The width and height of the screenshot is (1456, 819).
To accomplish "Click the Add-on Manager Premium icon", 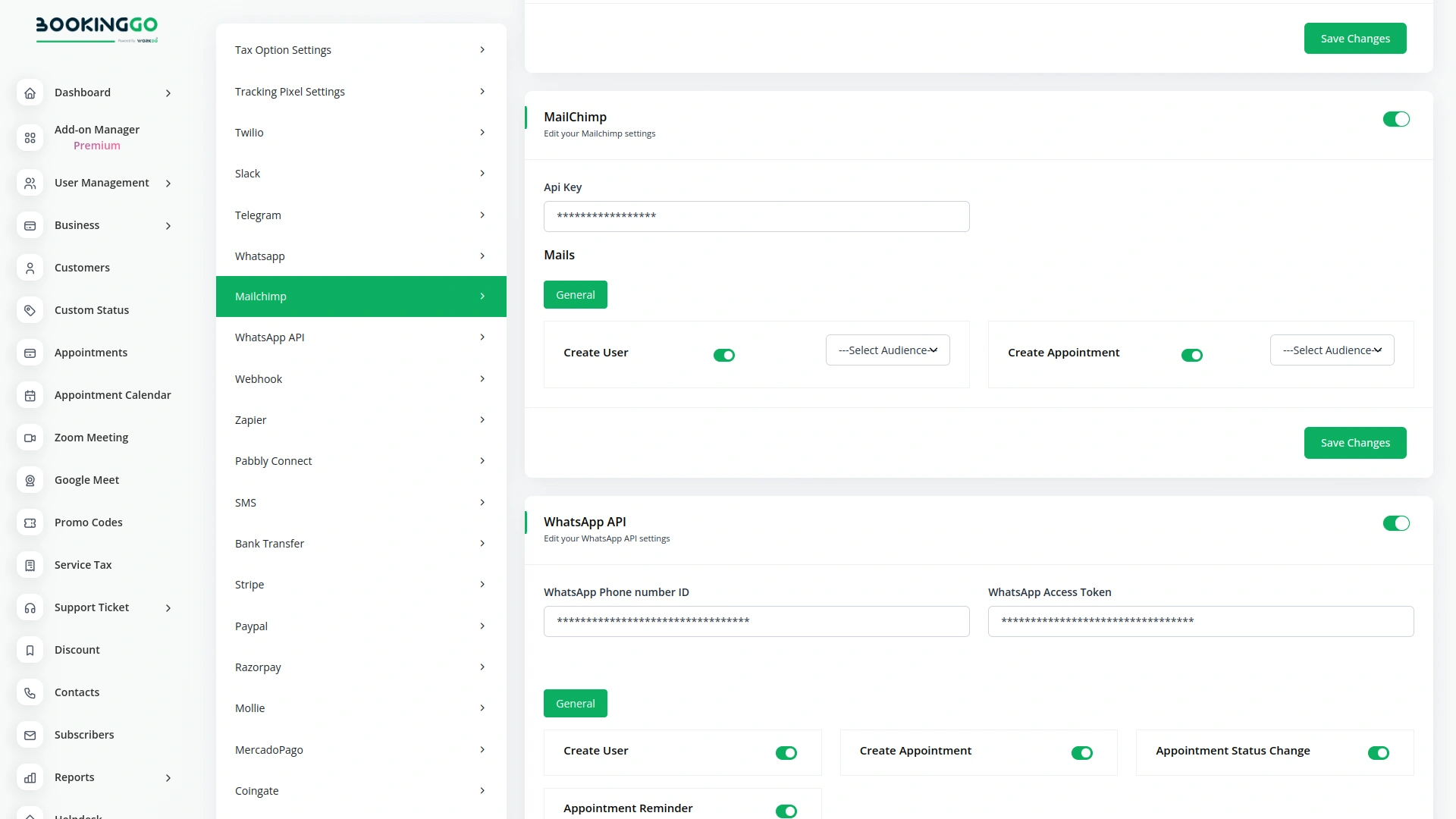I will point(30,138).
